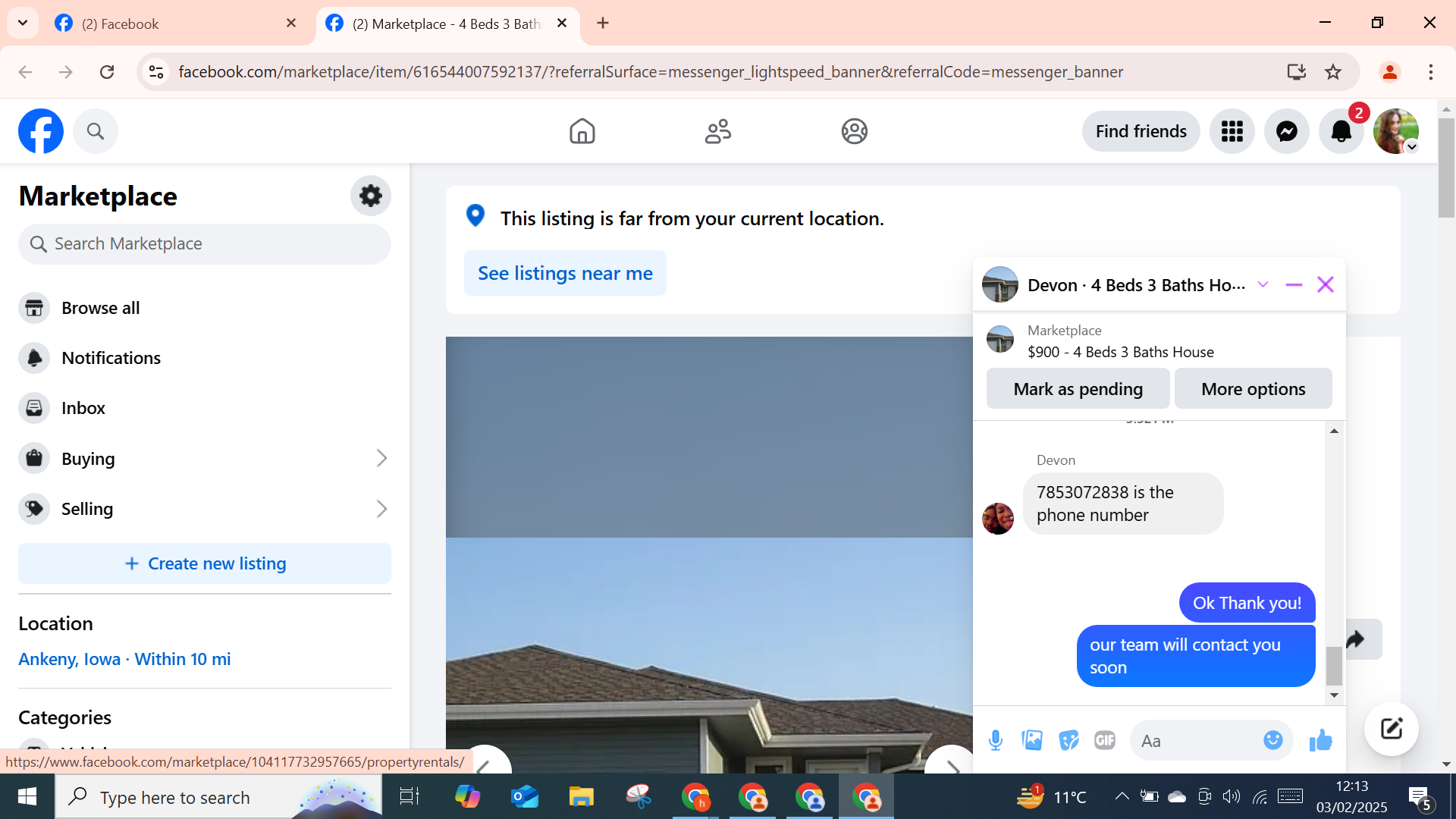This screenshot has height=819, width=1456.
Task: Open Marketplace settings gear
Action: [x=371, y=196]
